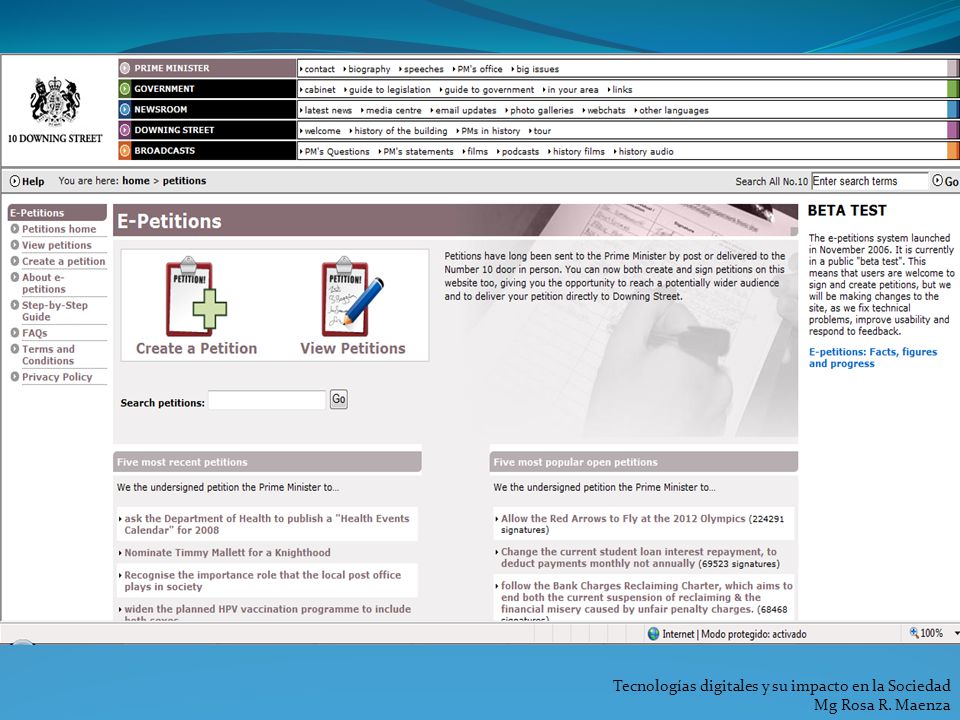960x720 pixels.
Task: Open Petitions home in sidebar
Action: 59,229
